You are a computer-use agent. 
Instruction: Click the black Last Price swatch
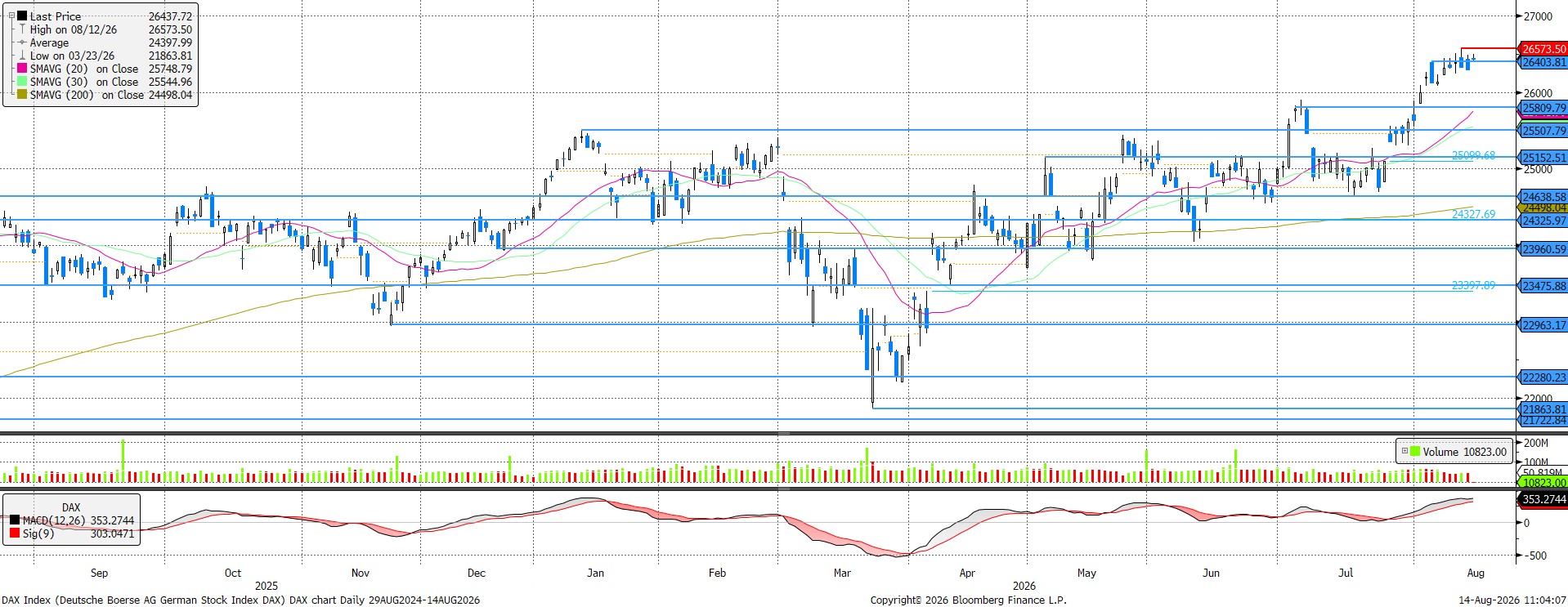pos(23,16)
